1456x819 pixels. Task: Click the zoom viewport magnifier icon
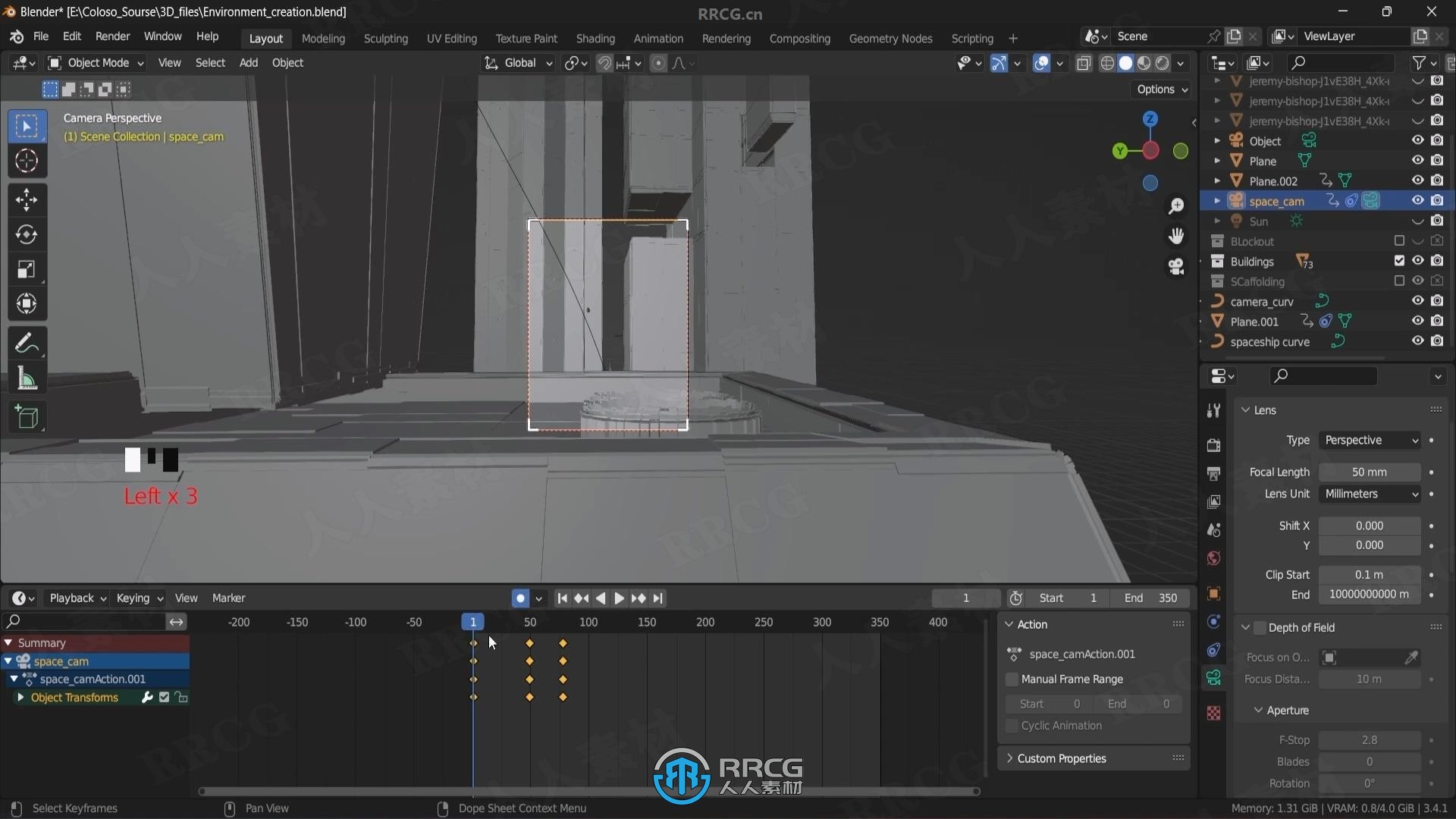pyautogui.click(x=1176, y=206)
